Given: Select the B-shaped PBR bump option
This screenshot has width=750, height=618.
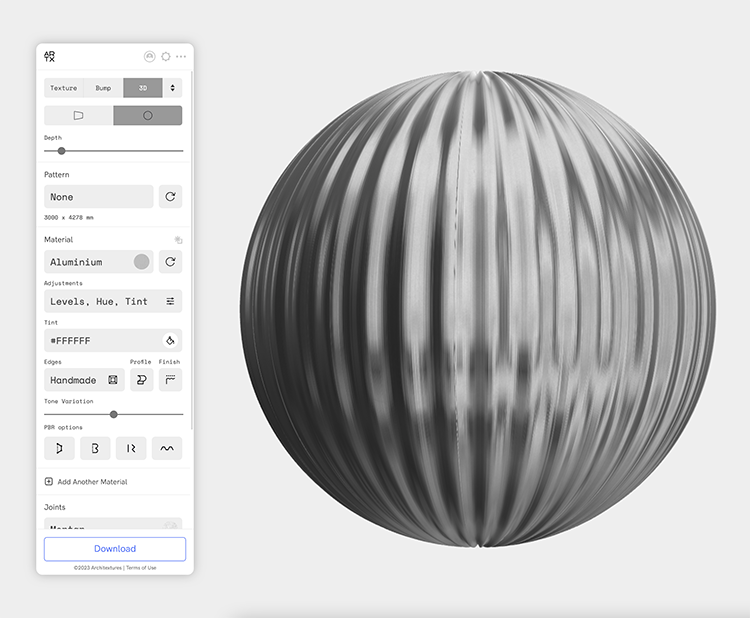Looking at the screenshot, I should pos(95,448).
